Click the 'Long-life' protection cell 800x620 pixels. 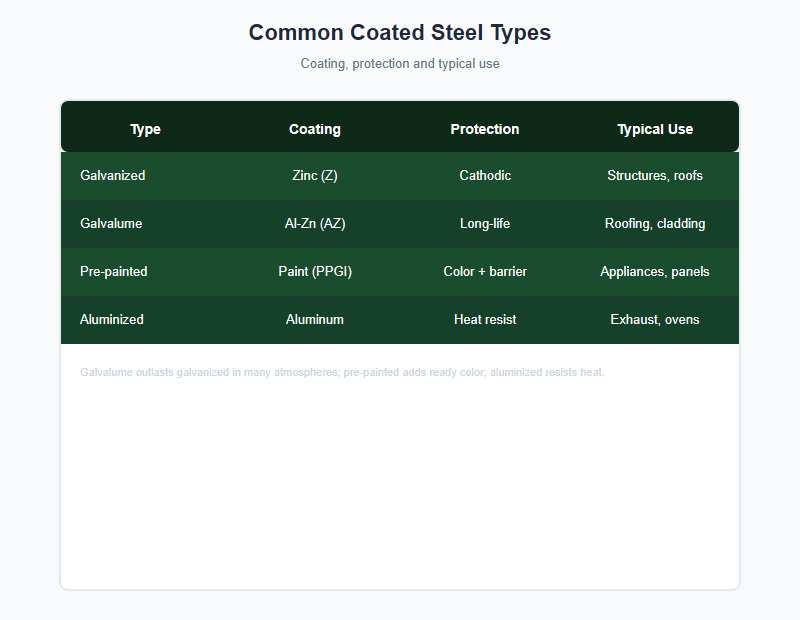point(485,224)
